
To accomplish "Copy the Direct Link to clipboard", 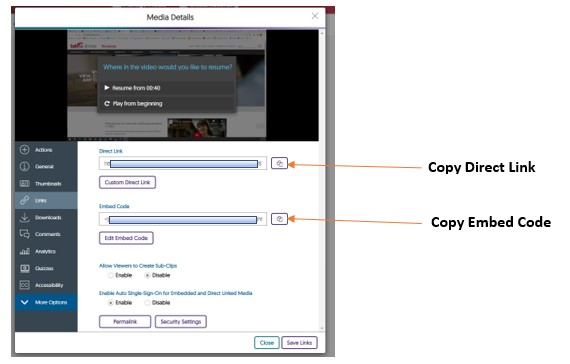I will click(279, 163).
